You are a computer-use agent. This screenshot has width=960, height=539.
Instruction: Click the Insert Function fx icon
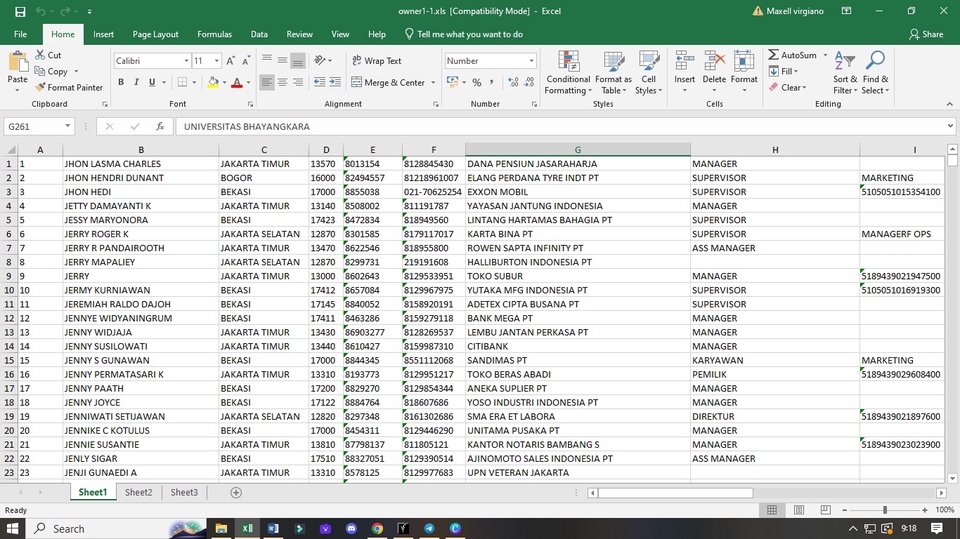[x=160, y=127]
